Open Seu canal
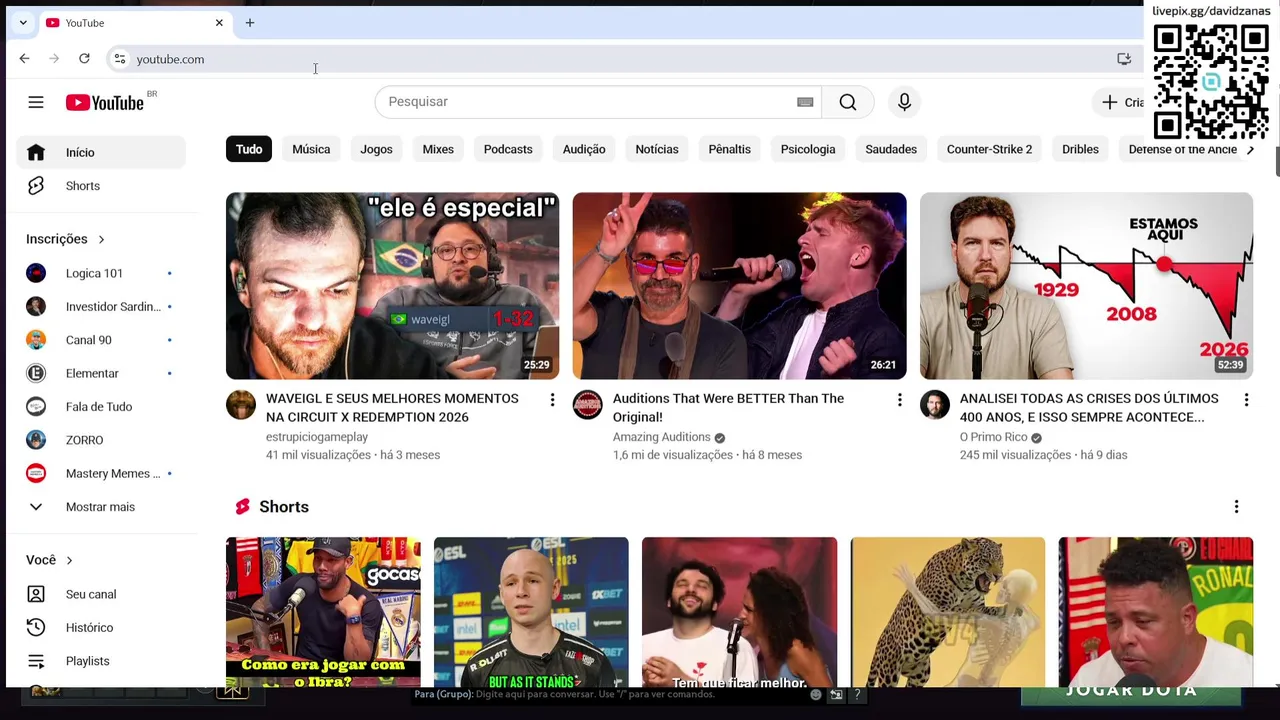The height and width of the screenshot is (720, 1280). click(100, 594)
